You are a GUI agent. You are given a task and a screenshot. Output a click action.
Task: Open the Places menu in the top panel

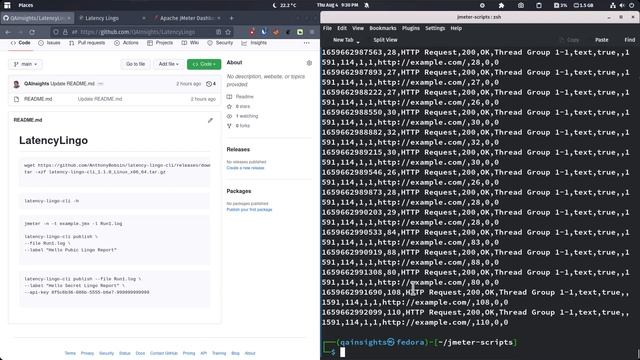pyautogui.click(x=25, y=5)
